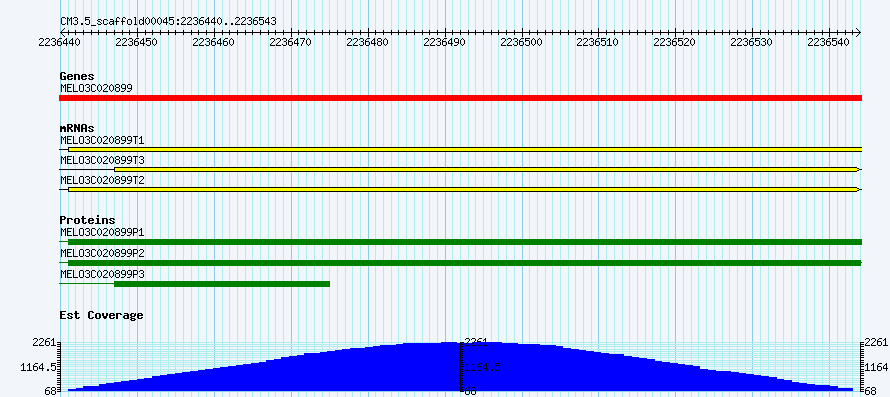The width and height of the screenshot is (890, 397).
Task: Open the MELO3C020899T3 transcript label
Action: tap(102, 160)
